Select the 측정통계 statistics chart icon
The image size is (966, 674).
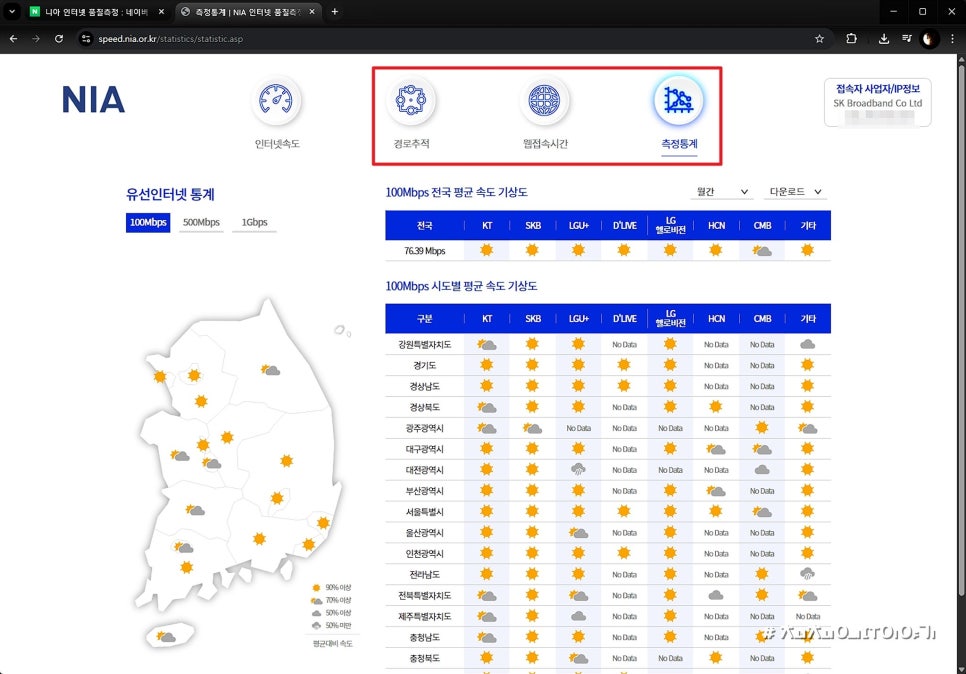[679, 101]
